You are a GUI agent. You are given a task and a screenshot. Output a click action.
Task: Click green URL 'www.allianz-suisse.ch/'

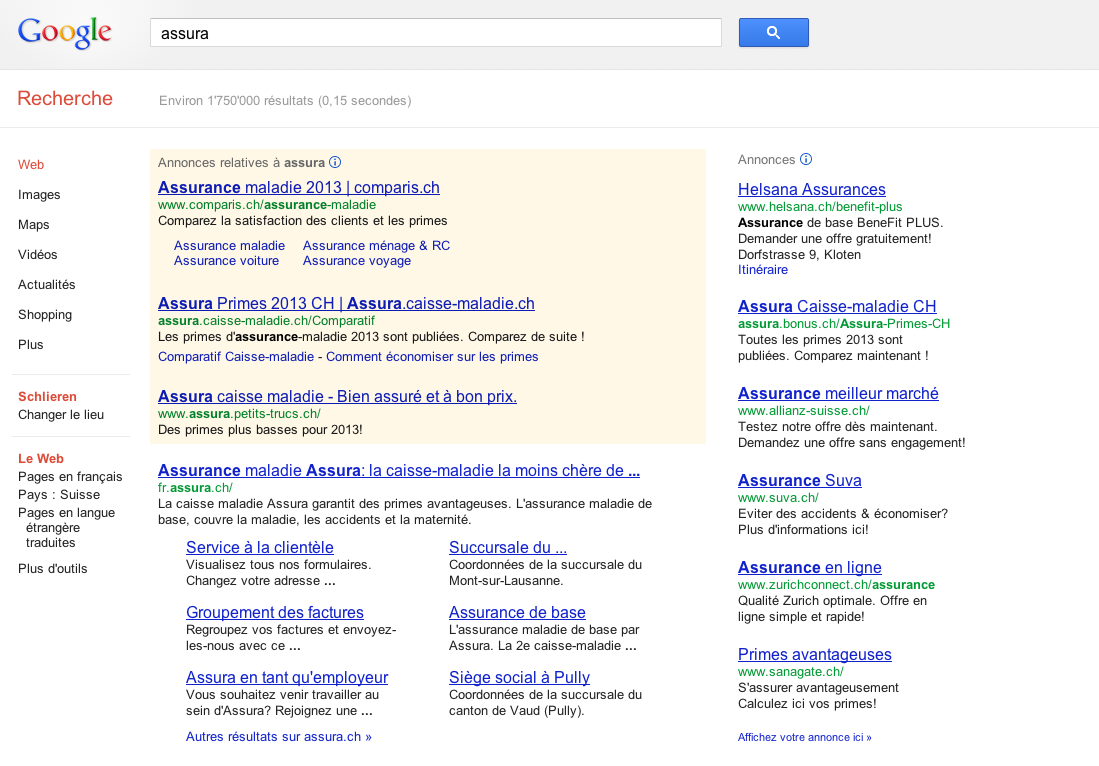tap(804, 411)
